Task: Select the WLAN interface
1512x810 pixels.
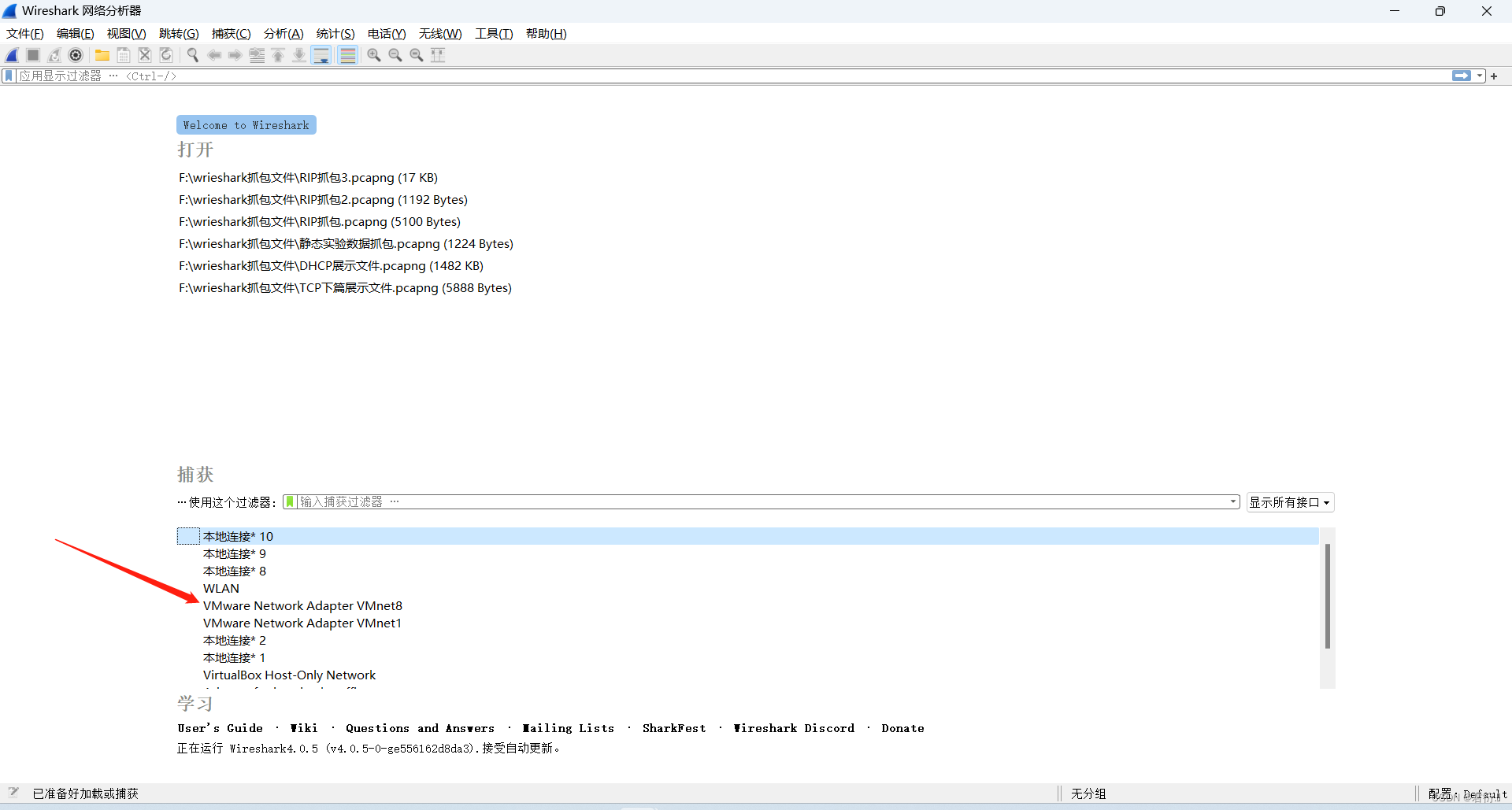Action: pos(747,588)
